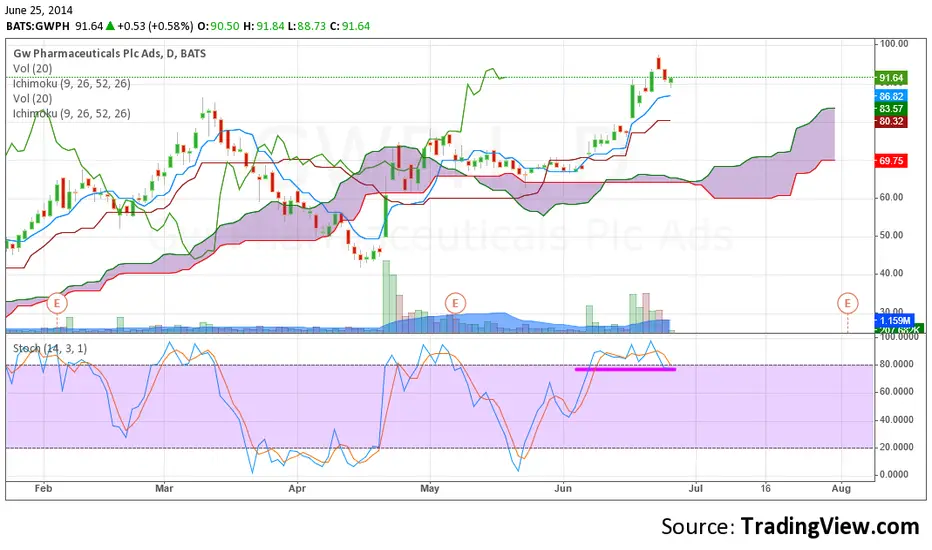Click the C:91.64 close value
The image size is (932, 550).
pyautogui.click(x=350, y=26)
